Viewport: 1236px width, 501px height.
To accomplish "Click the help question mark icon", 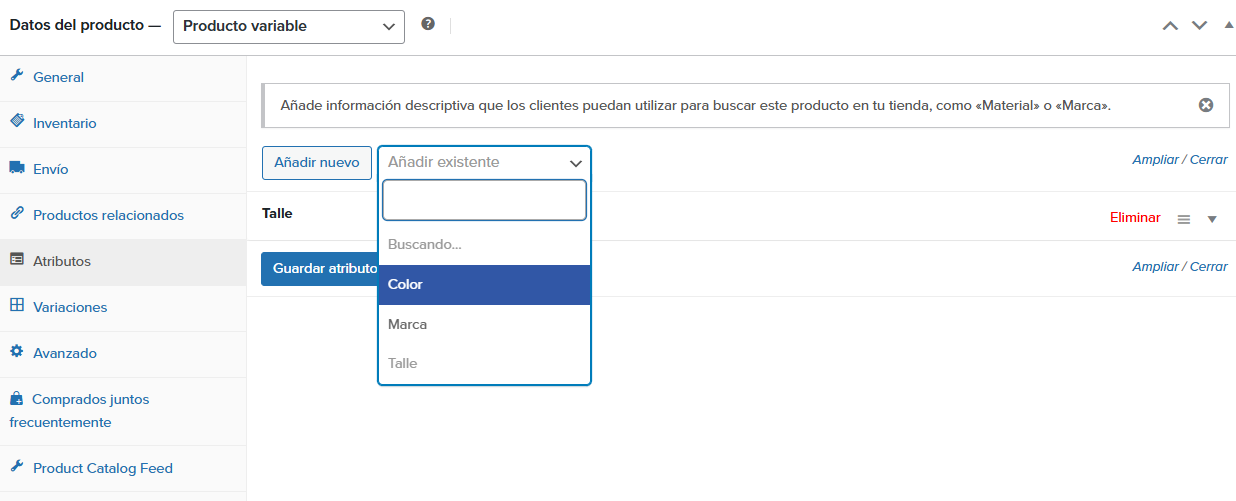I will [428, 24].
